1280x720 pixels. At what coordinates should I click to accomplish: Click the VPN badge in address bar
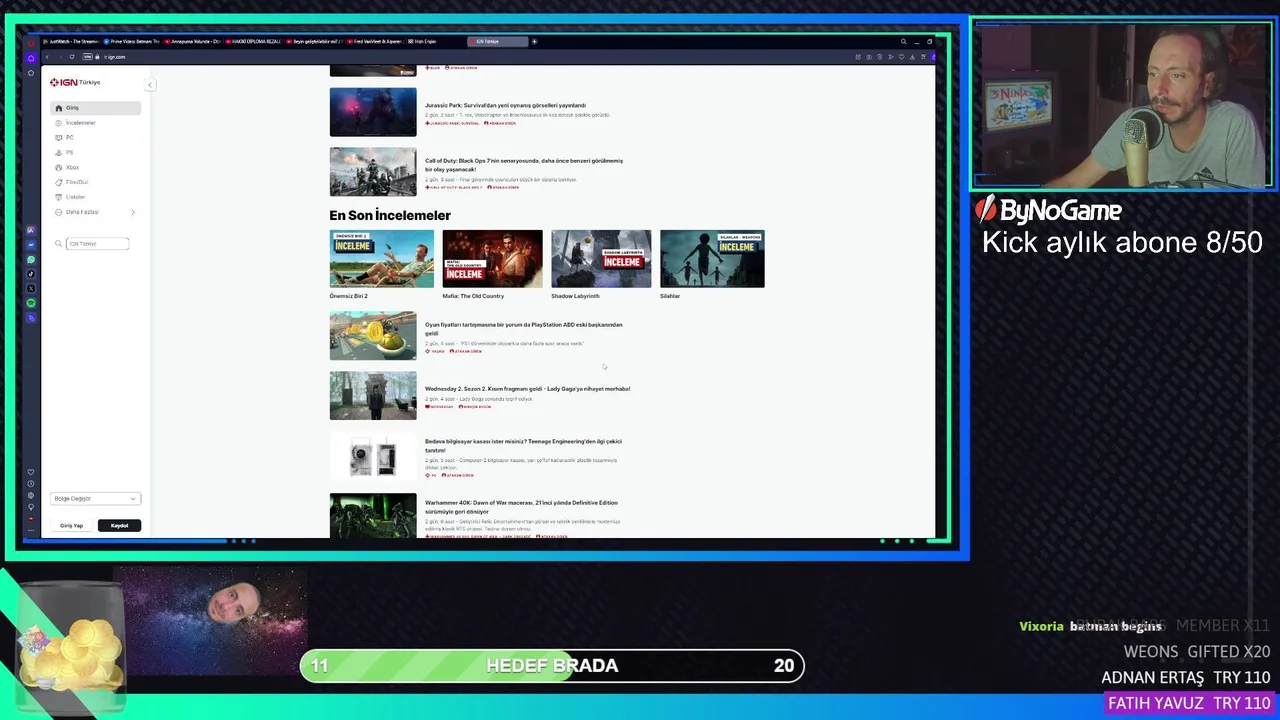click(x=88, y=57)
